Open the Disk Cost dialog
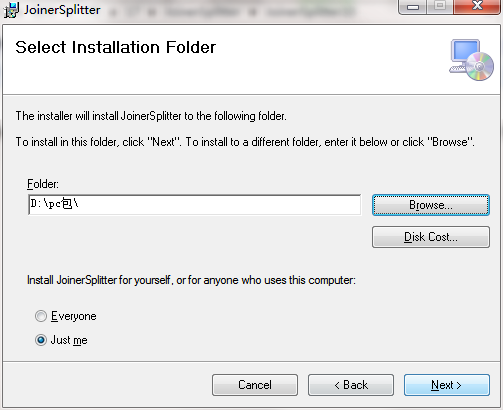 pos(431,237)
